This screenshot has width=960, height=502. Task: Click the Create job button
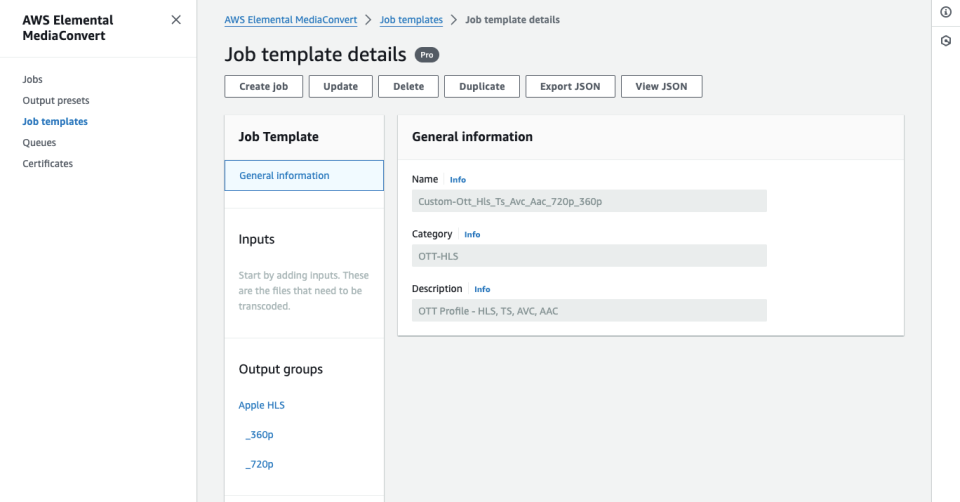coord(263,87)
